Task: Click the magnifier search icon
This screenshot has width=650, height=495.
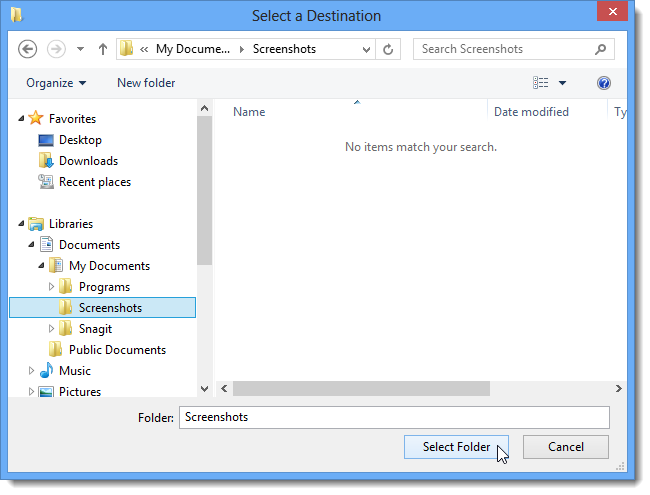Action: 600,49
